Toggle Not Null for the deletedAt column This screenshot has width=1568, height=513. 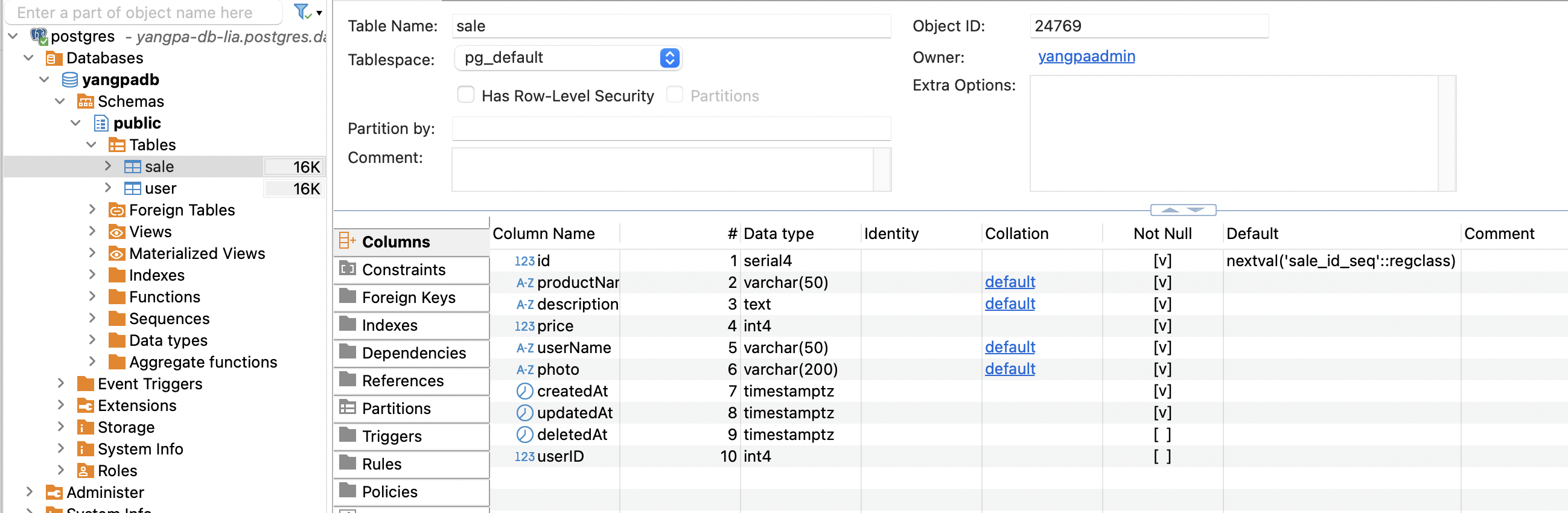coord(1162,435)
